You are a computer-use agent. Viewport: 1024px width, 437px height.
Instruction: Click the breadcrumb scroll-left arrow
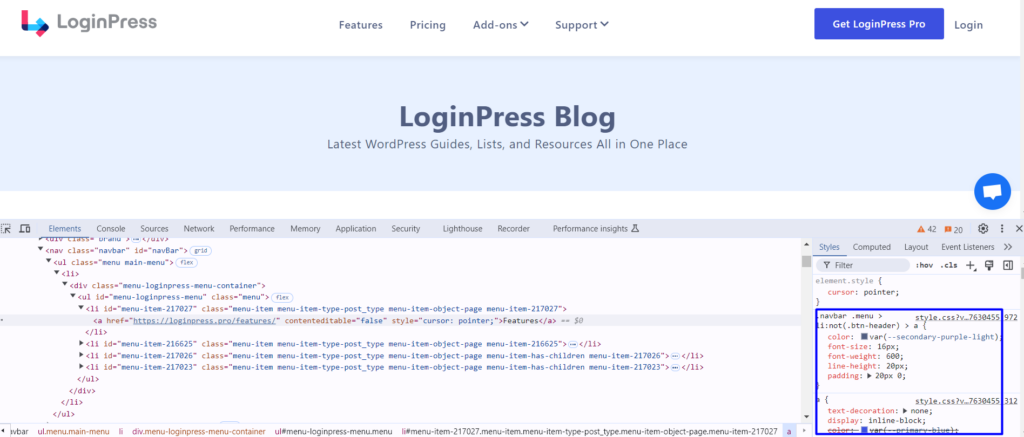point(4,432)
